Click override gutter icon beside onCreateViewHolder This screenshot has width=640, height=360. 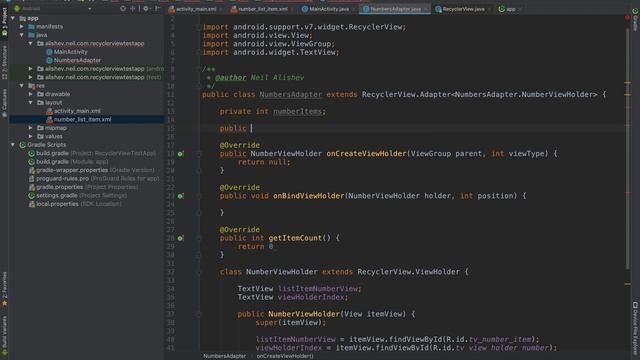180,154
